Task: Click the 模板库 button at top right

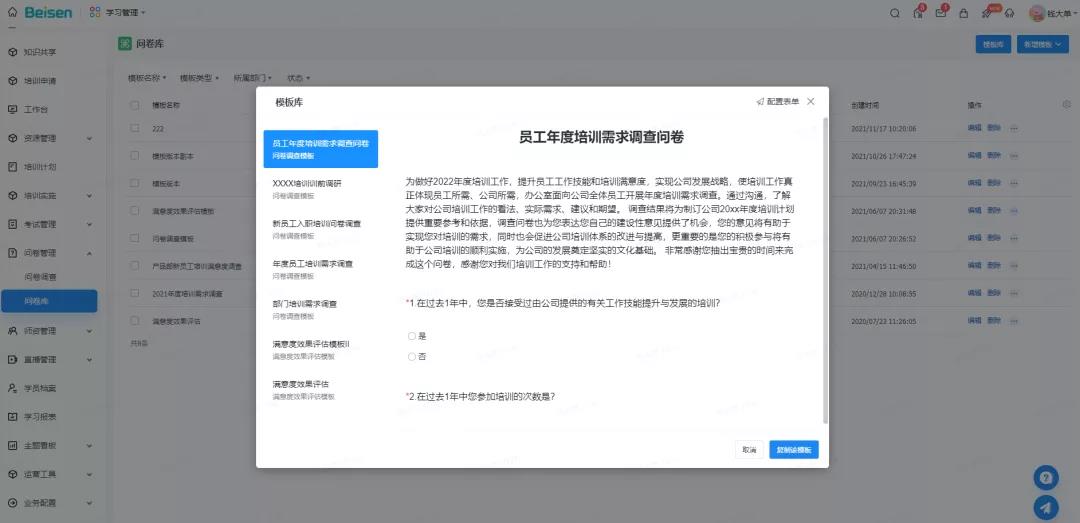Action: coord(993,44)
